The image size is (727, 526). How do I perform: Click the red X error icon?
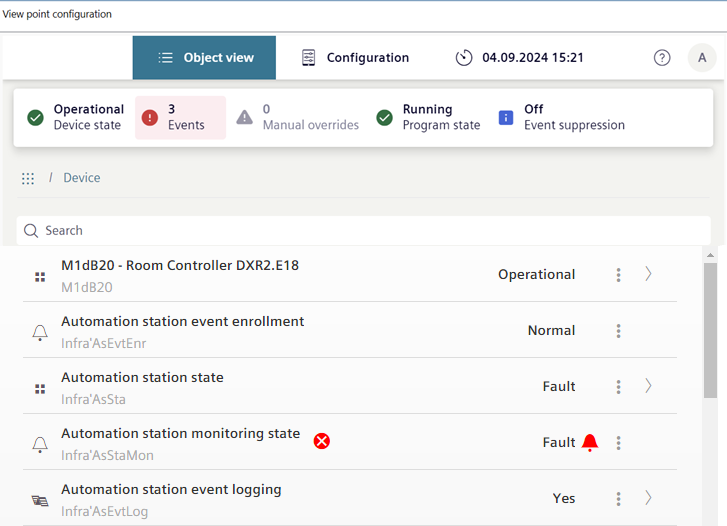click(322, 441)
